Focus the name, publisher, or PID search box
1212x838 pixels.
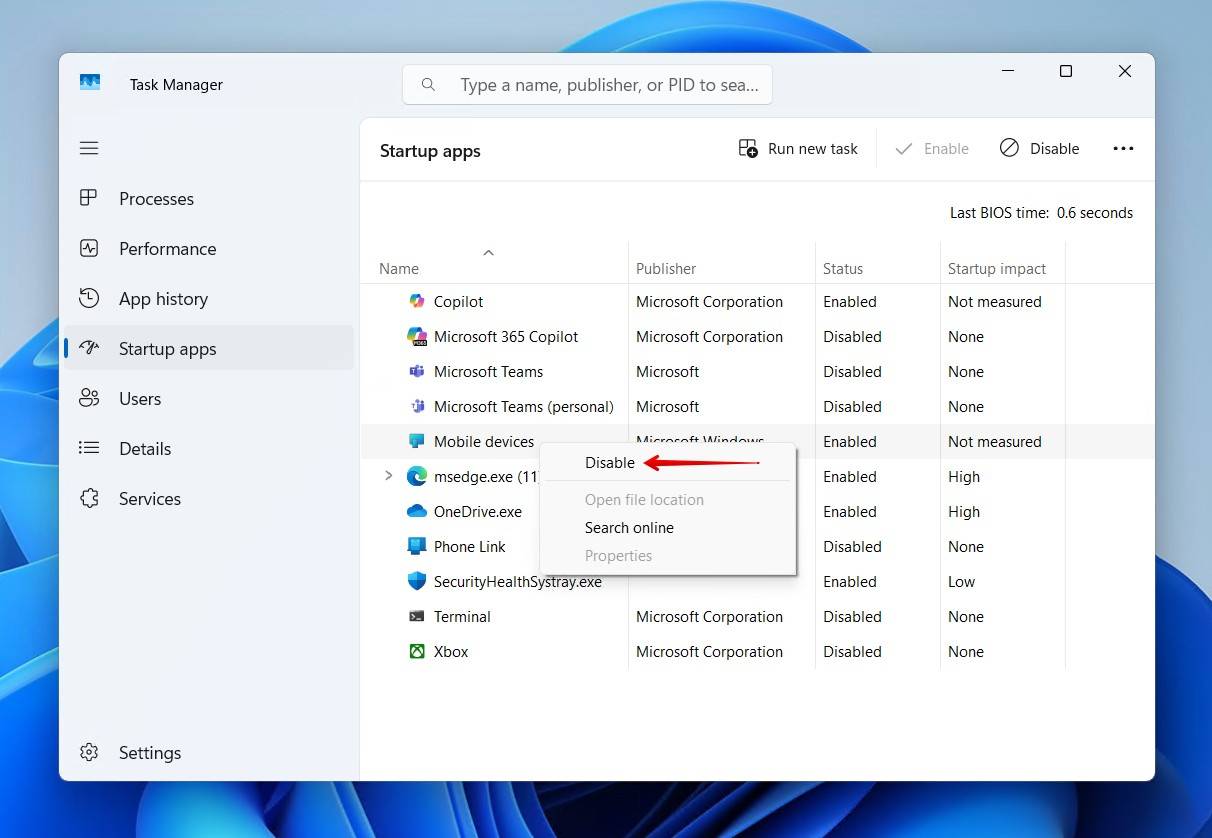click(x=587, y=85)
